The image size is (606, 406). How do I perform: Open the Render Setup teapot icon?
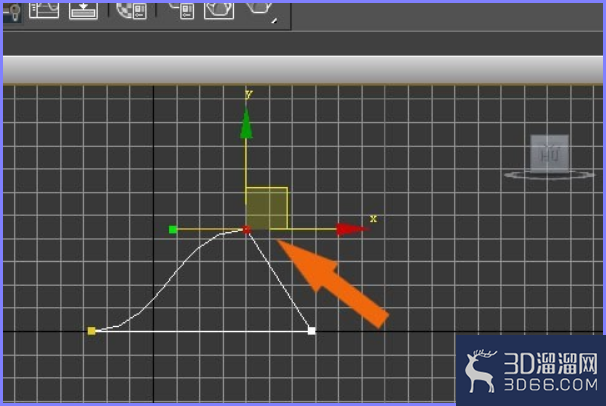click(x=182, y=10)
